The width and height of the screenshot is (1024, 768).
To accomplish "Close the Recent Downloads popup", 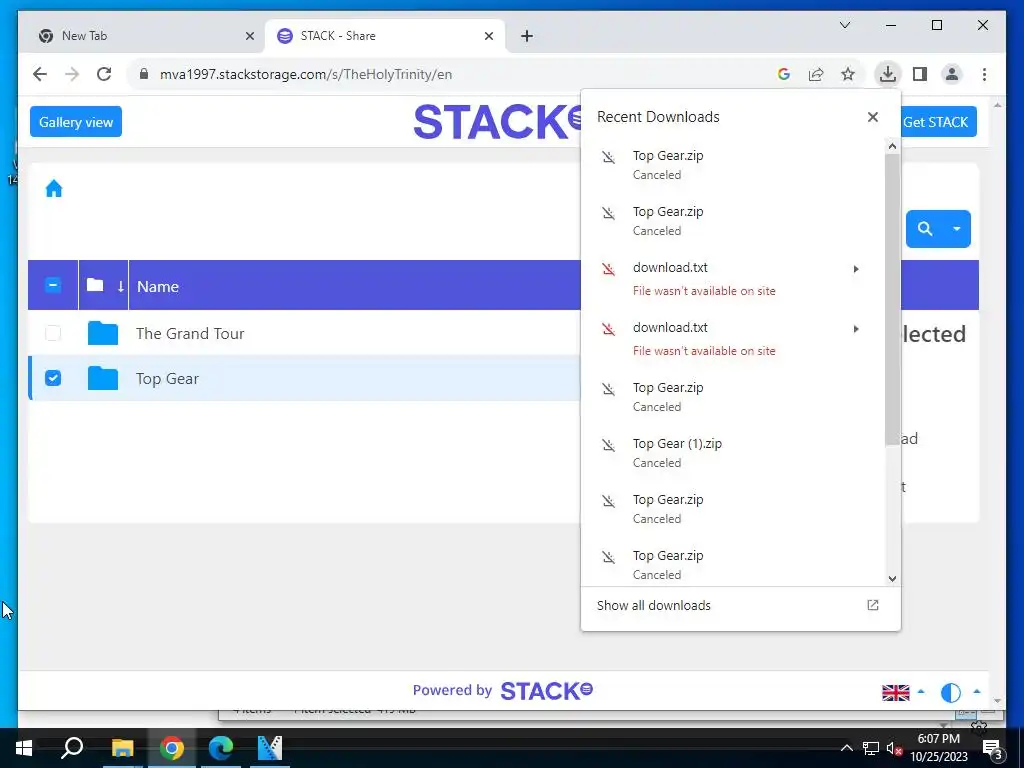I will coord(872,117).
